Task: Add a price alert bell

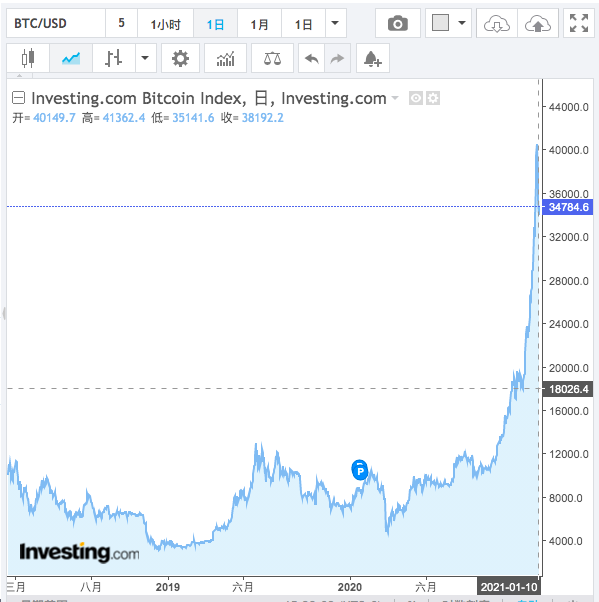Action: [373, 58]
